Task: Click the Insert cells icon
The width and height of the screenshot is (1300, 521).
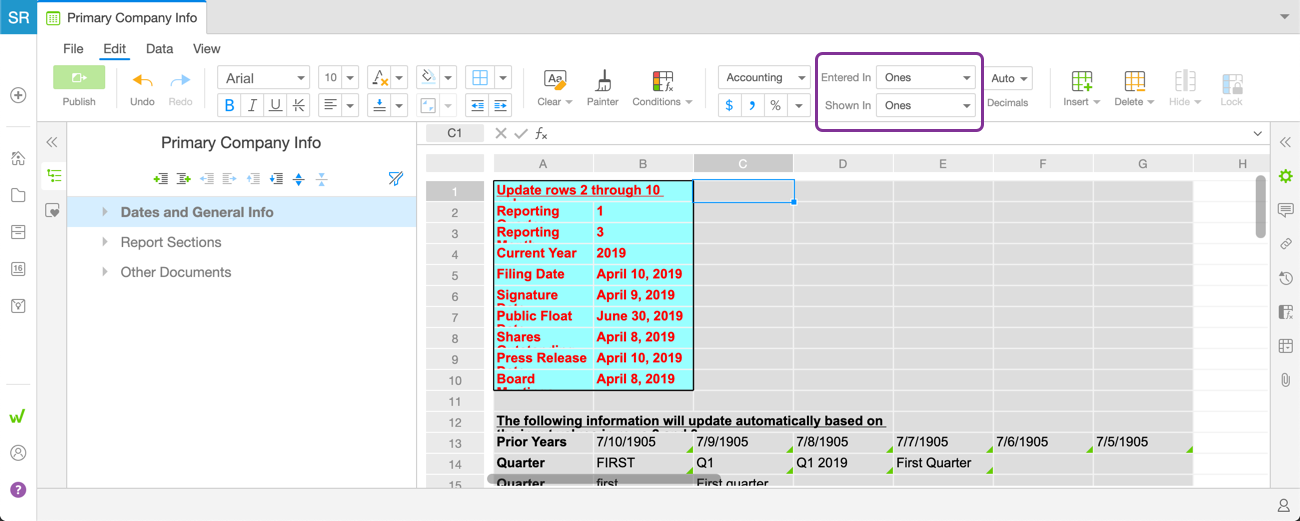Action: tap(1081, 81)
